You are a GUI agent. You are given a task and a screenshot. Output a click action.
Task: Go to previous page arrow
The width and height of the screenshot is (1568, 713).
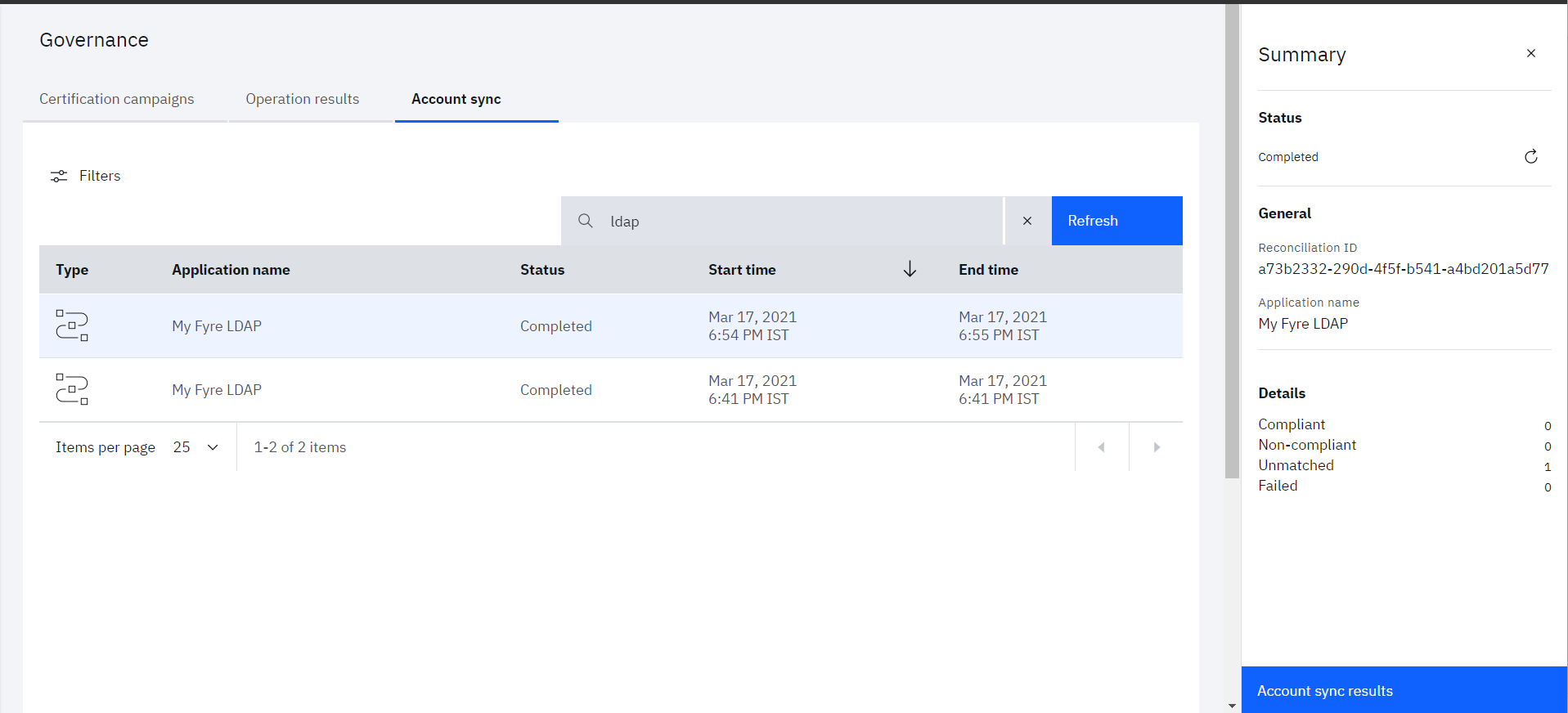(x=1102, y=447)
